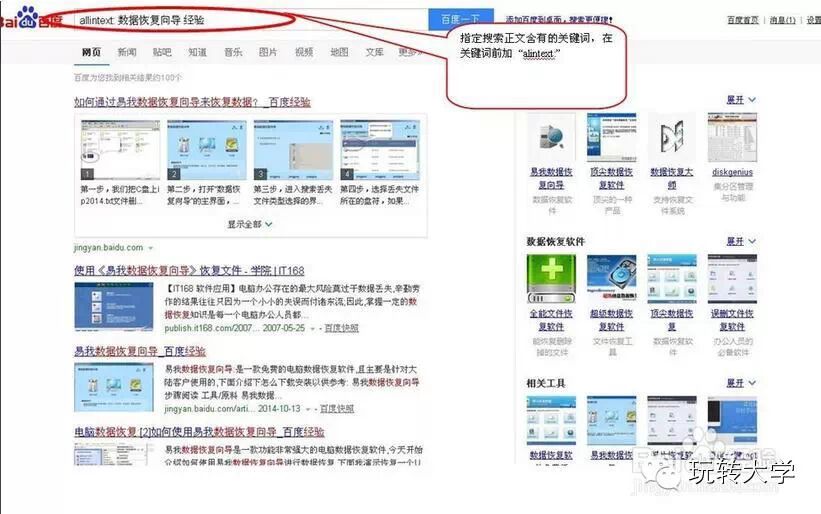Open the 视频 tab
Screen dimensions: 821x514
[304, 52]
